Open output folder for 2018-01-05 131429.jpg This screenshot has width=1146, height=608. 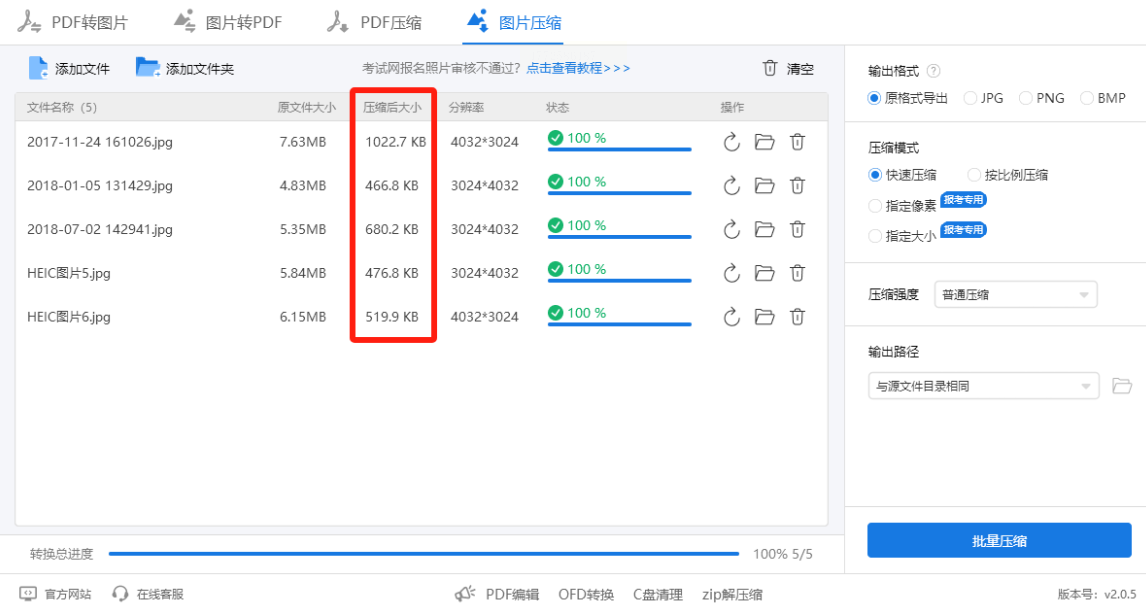pyautogui.click(x=764, y=186)
